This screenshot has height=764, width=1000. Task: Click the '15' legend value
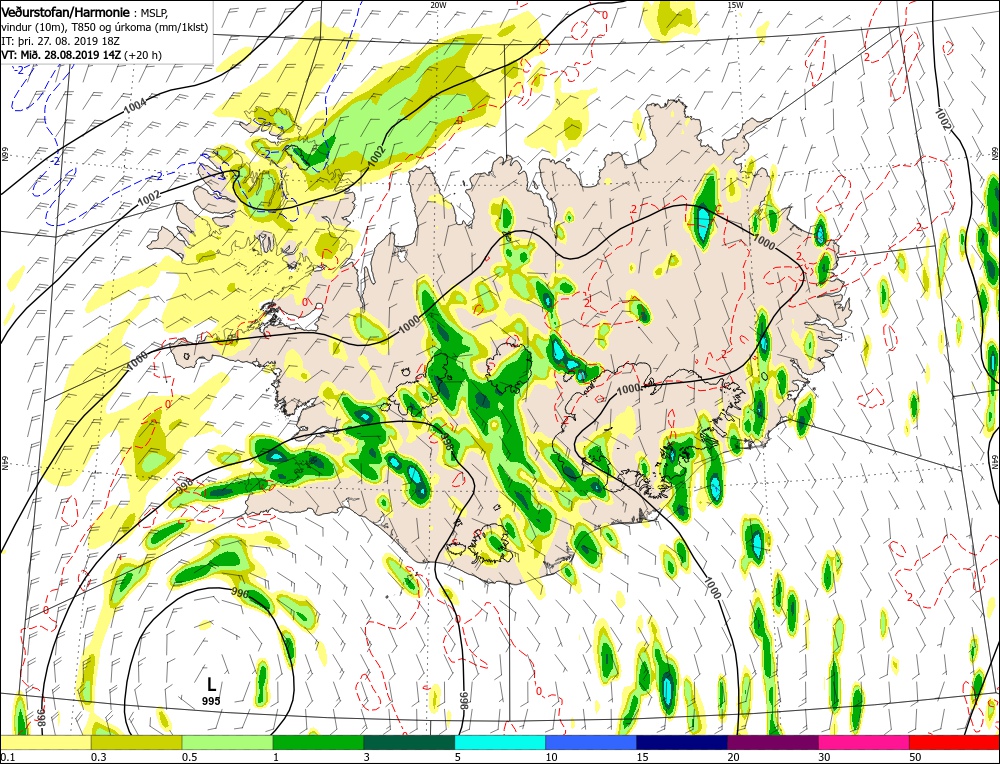642,757
